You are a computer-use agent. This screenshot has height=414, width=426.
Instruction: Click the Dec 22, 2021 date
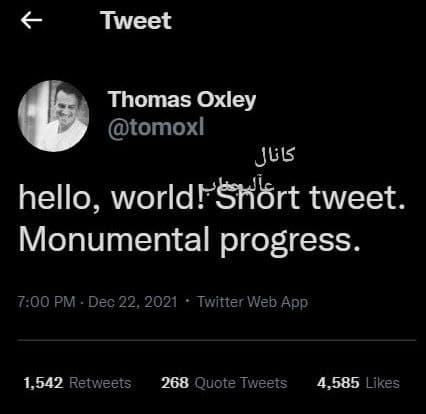132,302
